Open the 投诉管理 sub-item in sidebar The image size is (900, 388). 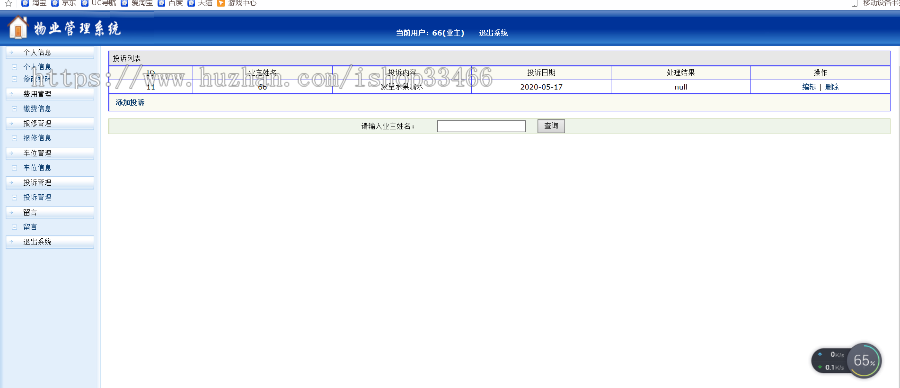pos(37,197)
